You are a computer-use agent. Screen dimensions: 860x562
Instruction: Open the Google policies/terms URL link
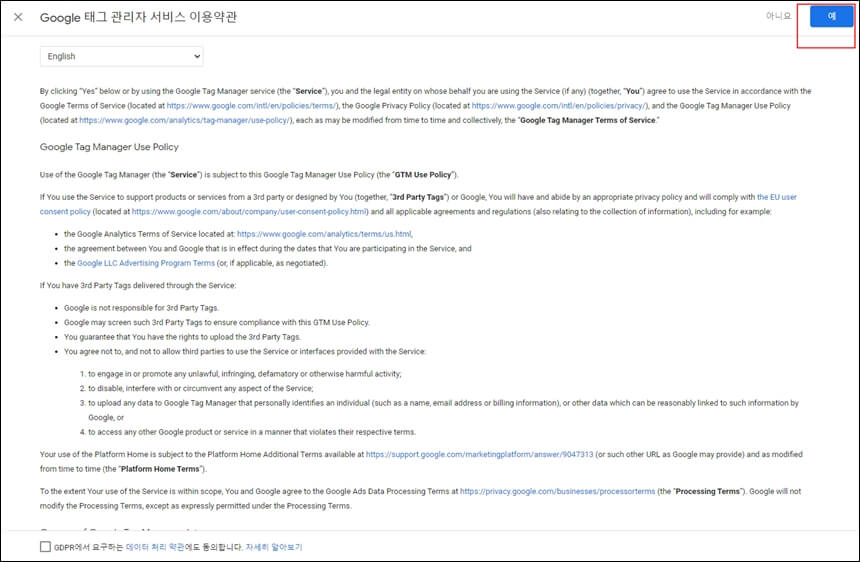click(x=251, y=106)
